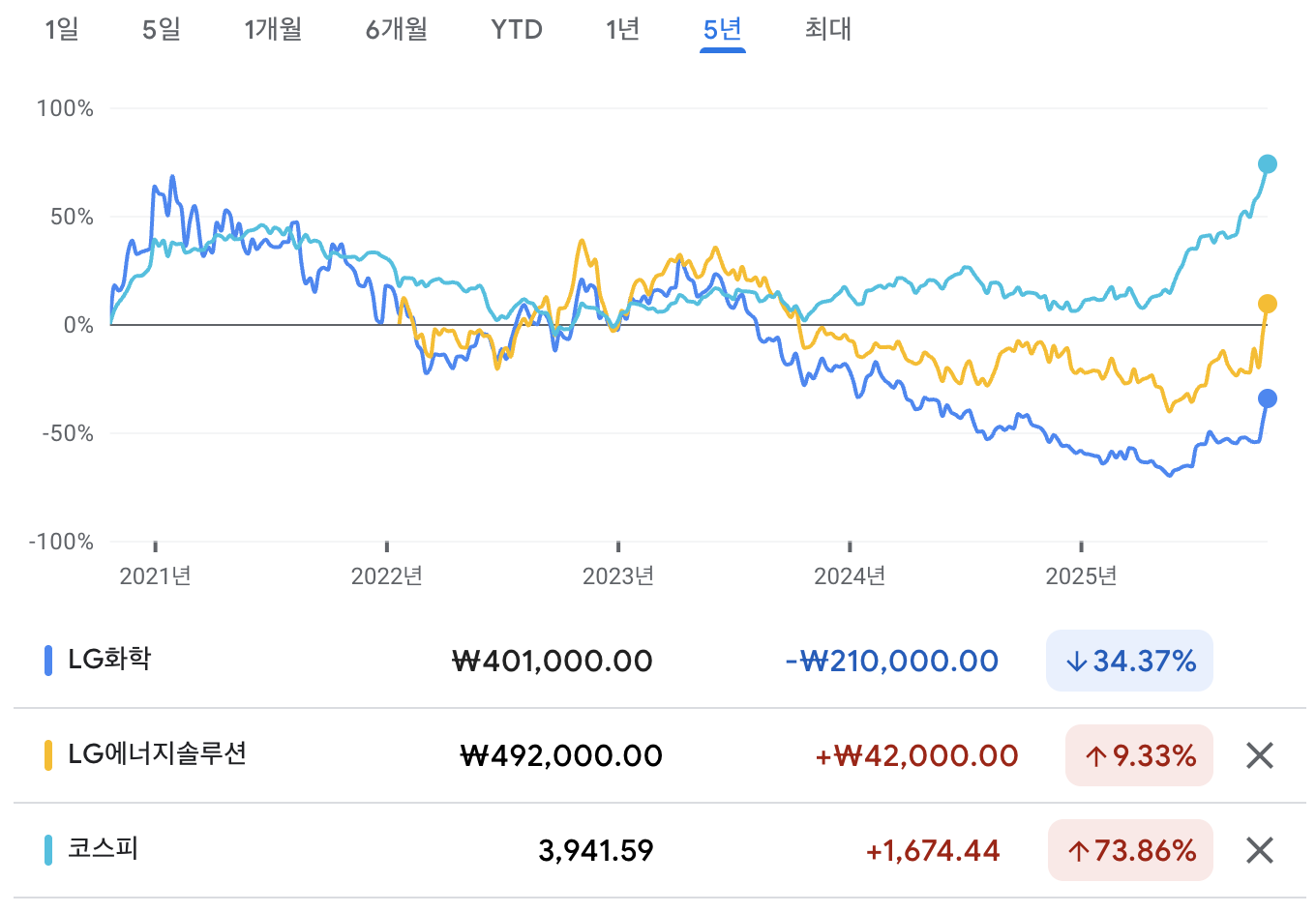Click the 9.33% increase badge
The width and height of the screenshot is (1316, 913).
(x=1139, y=755)
